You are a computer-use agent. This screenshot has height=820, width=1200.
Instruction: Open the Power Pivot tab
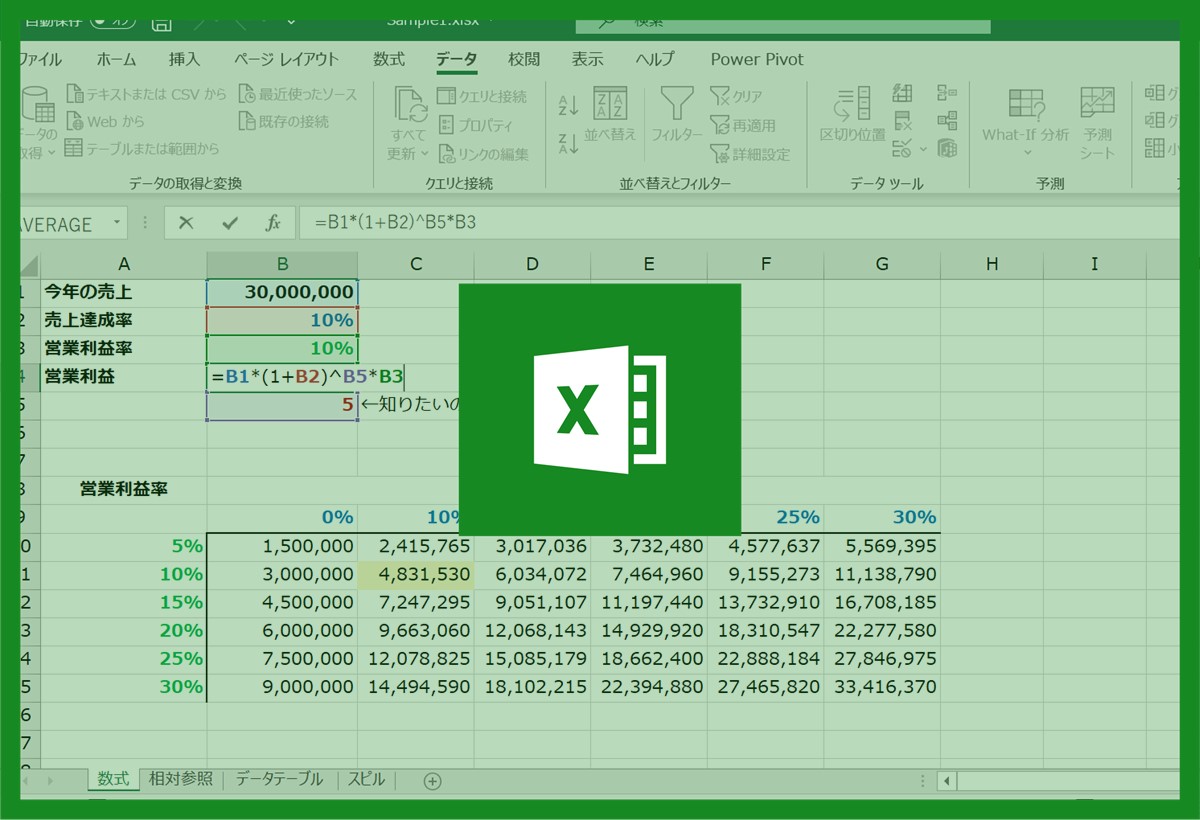pyautogui.click(x=757, y=59)
